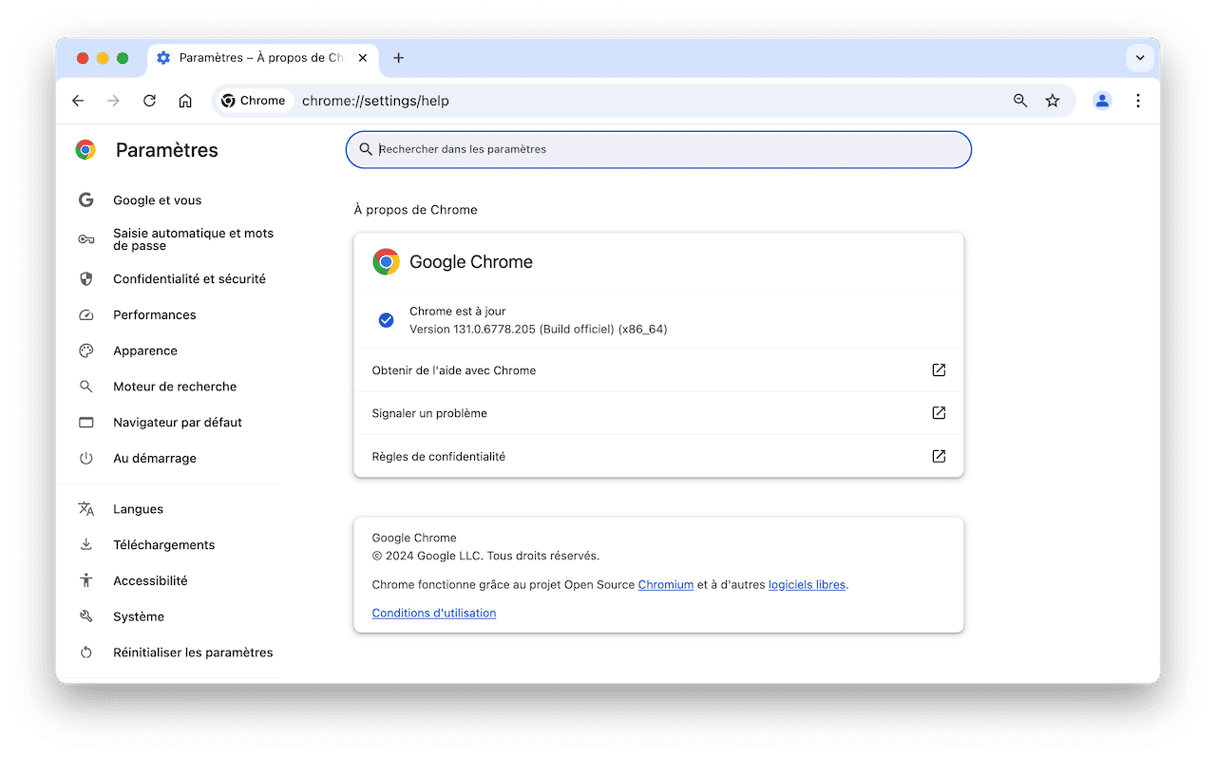Click the address bar URL chrome://settings/help
The width and height of the screenshot is (1216, 757).
coord(376,101)
